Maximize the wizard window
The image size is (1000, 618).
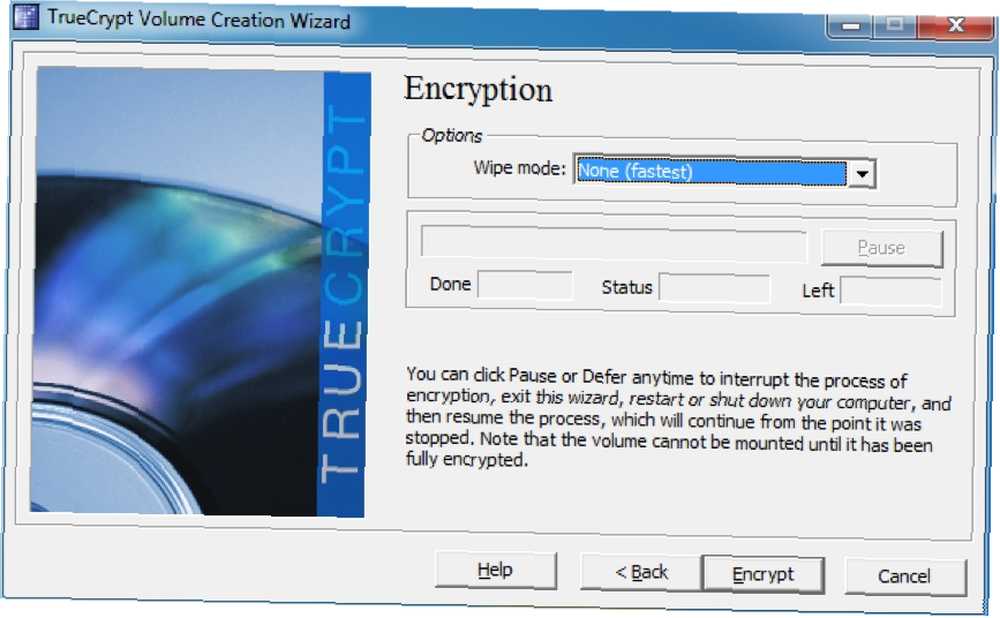click(895, 25)
